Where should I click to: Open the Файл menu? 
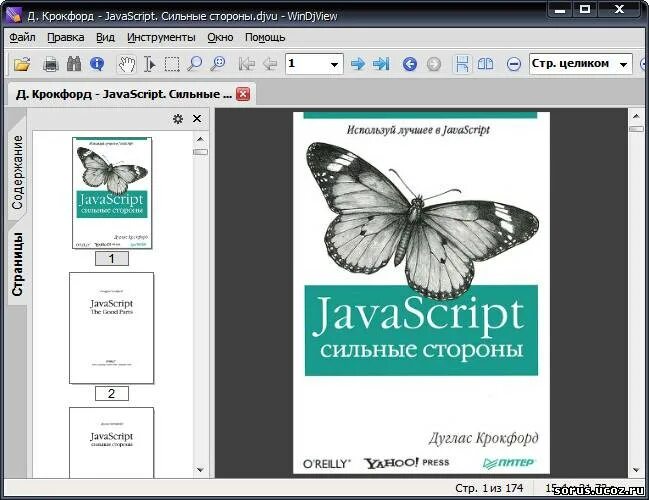[22, 38]
